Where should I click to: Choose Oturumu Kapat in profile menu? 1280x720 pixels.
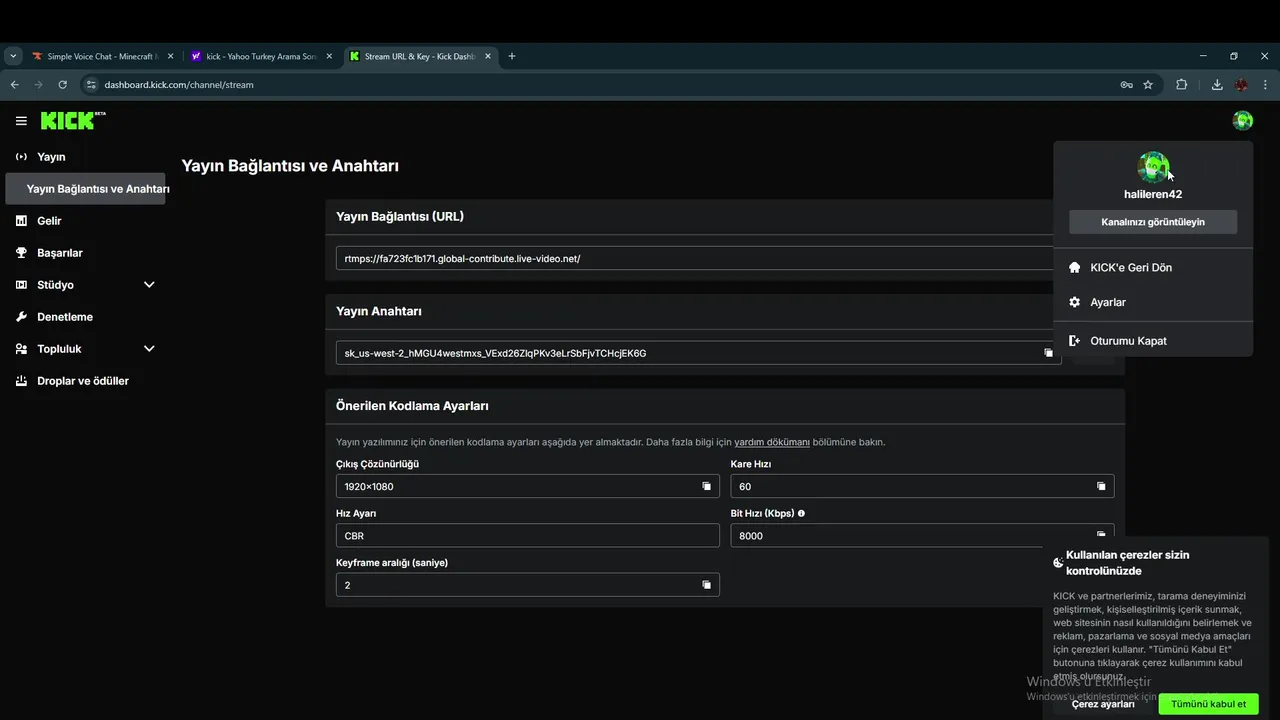coord(1127,341)
